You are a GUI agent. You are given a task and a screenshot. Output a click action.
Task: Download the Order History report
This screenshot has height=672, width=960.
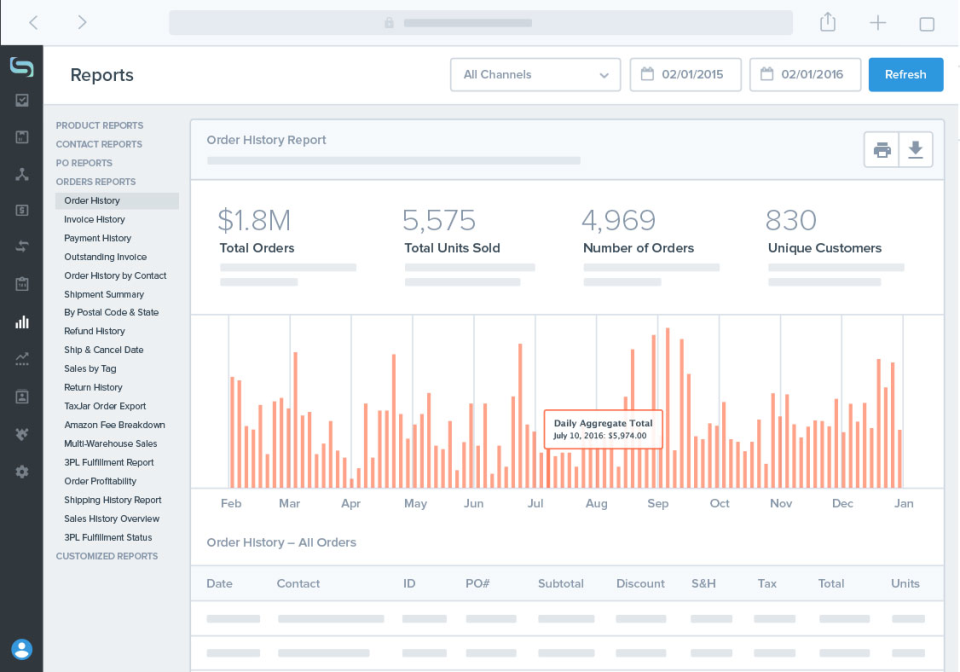915,150
